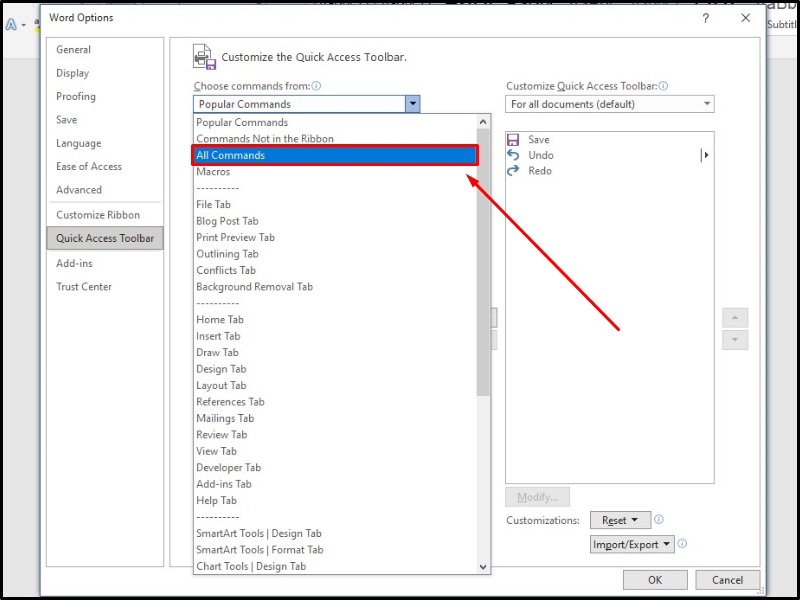The height and width of the screenshot is (600, 800).
Task: Select Add-ins Tab option
Action: (x=335, y=484)
